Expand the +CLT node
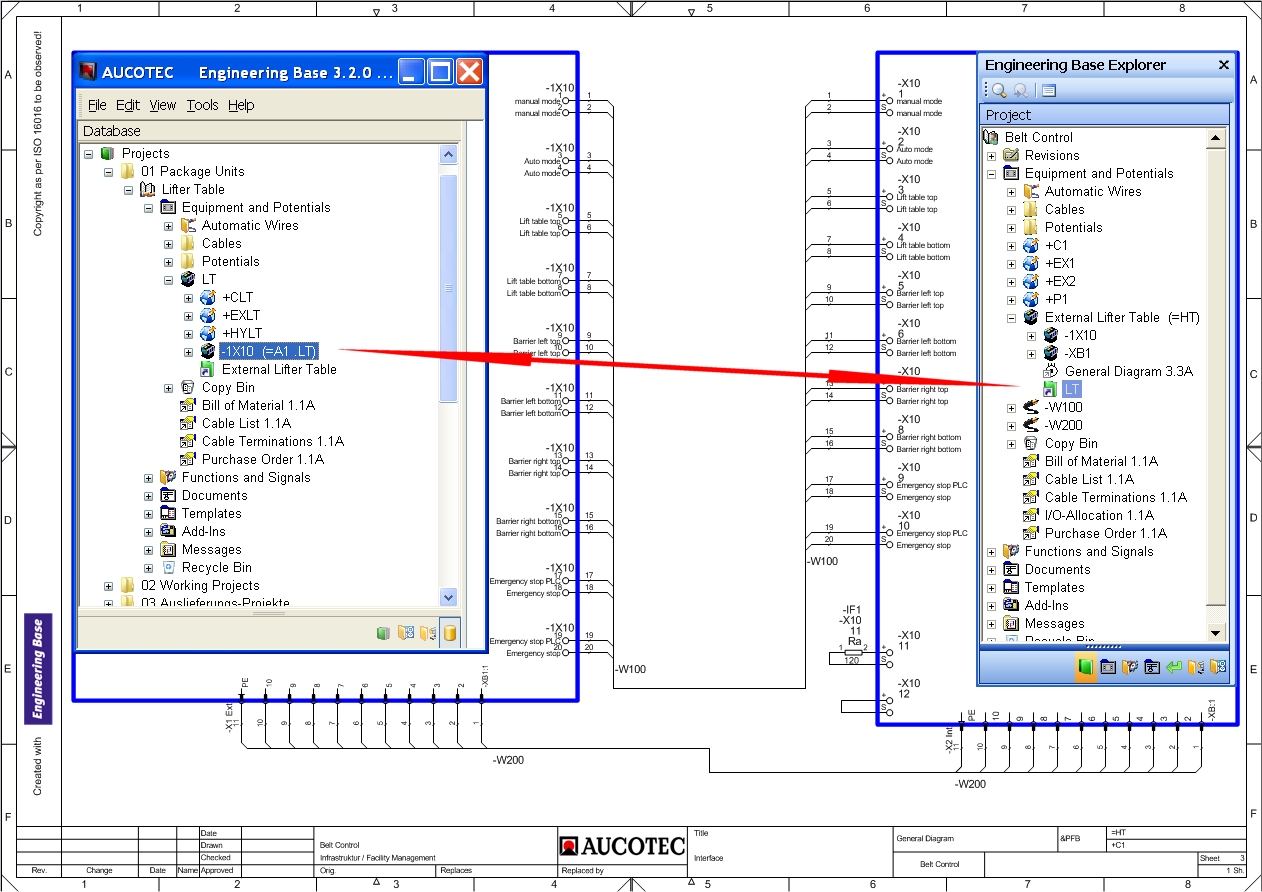 click(189, 298)
